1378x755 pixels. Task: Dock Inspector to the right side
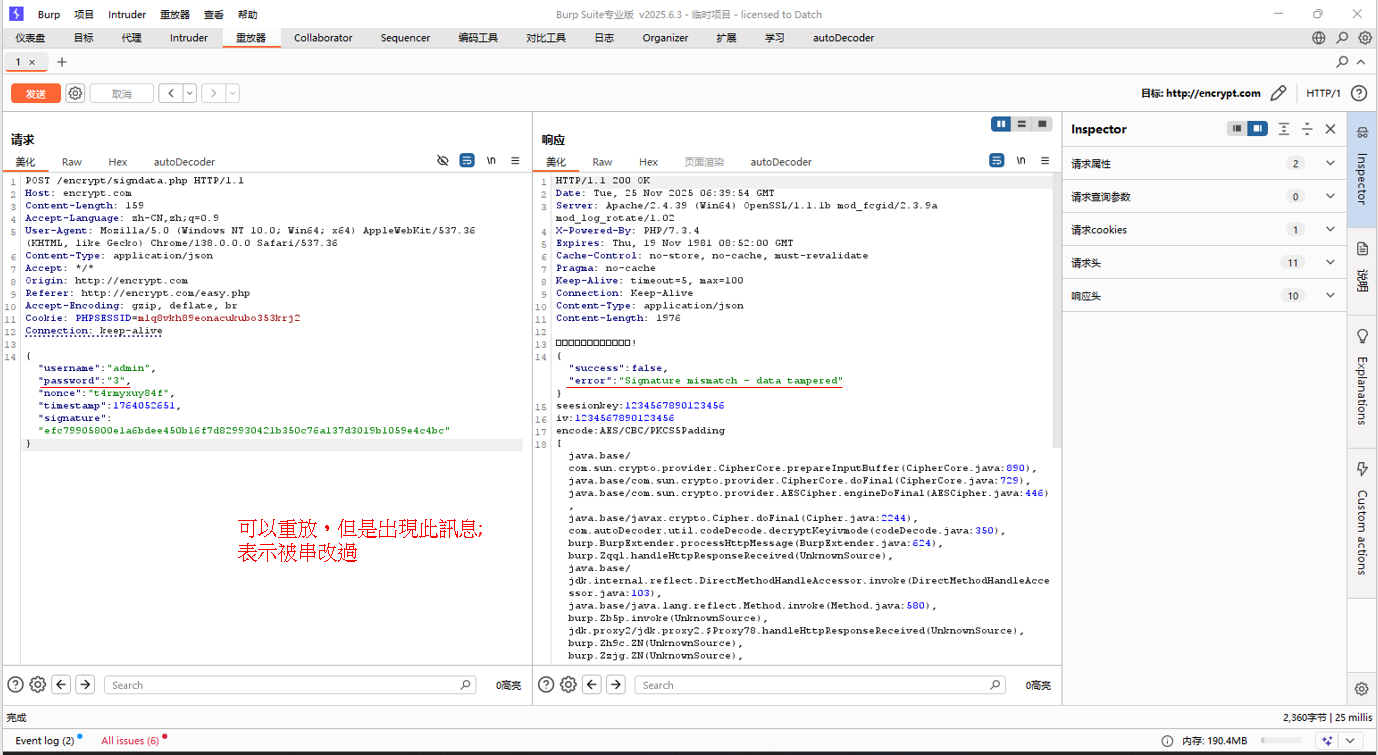[x=1258, y=129]
